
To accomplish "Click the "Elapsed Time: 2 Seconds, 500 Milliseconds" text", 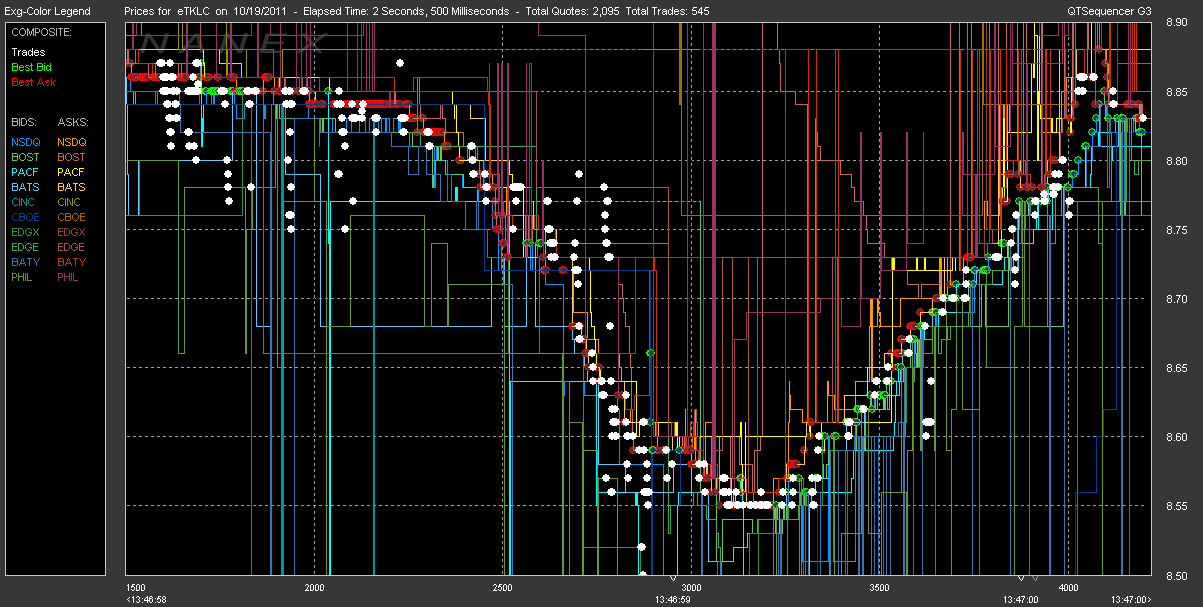I will [x=408, y=11].
